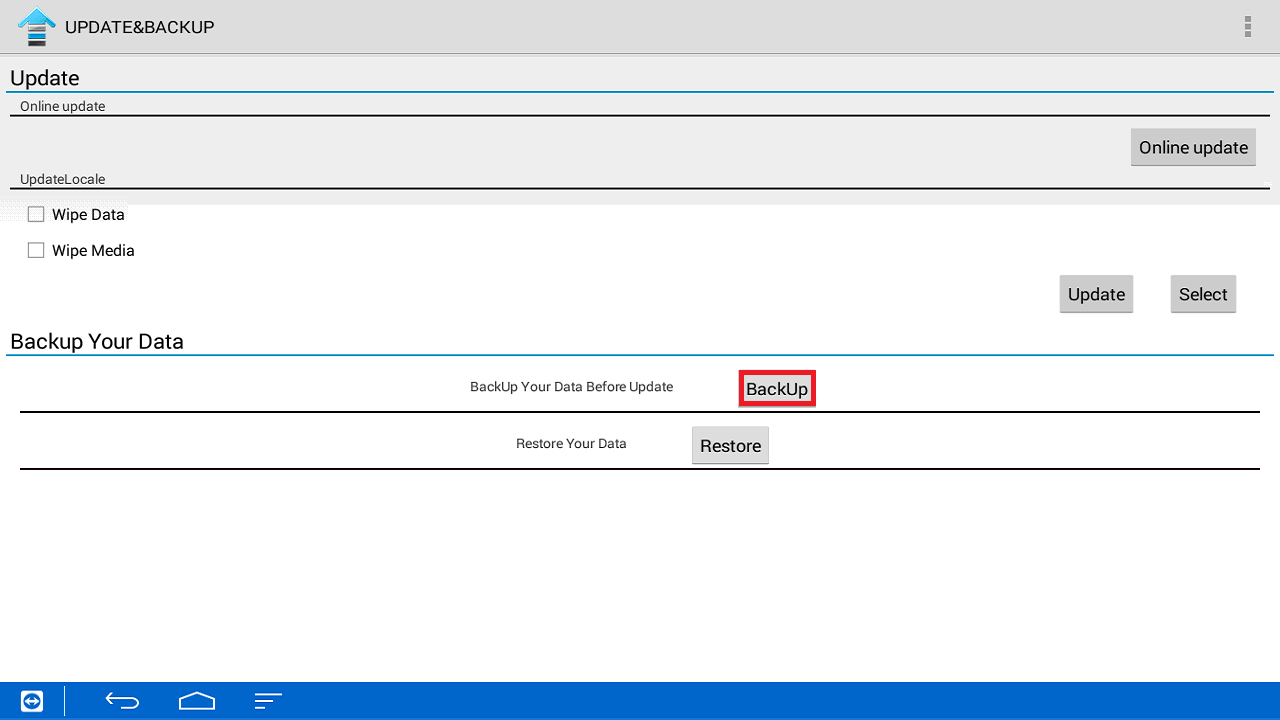Tap the UPDATE&BACKUP app icon

37,27
